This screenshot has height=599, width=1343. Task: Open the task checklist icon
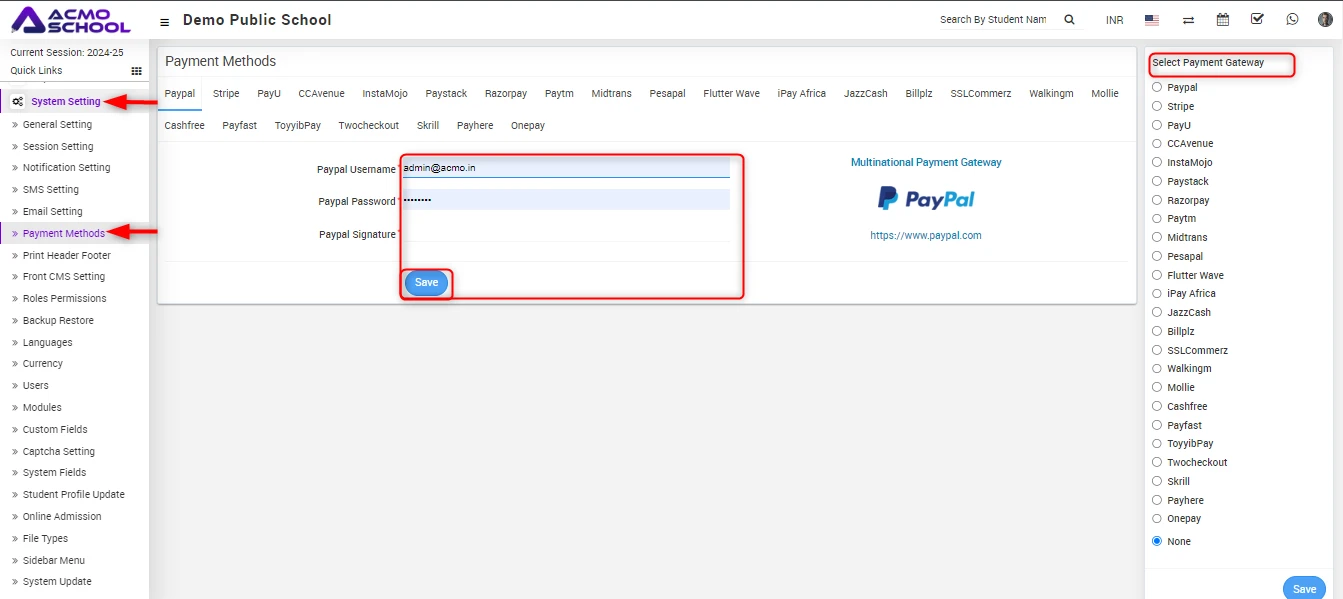click(1257, 20)
